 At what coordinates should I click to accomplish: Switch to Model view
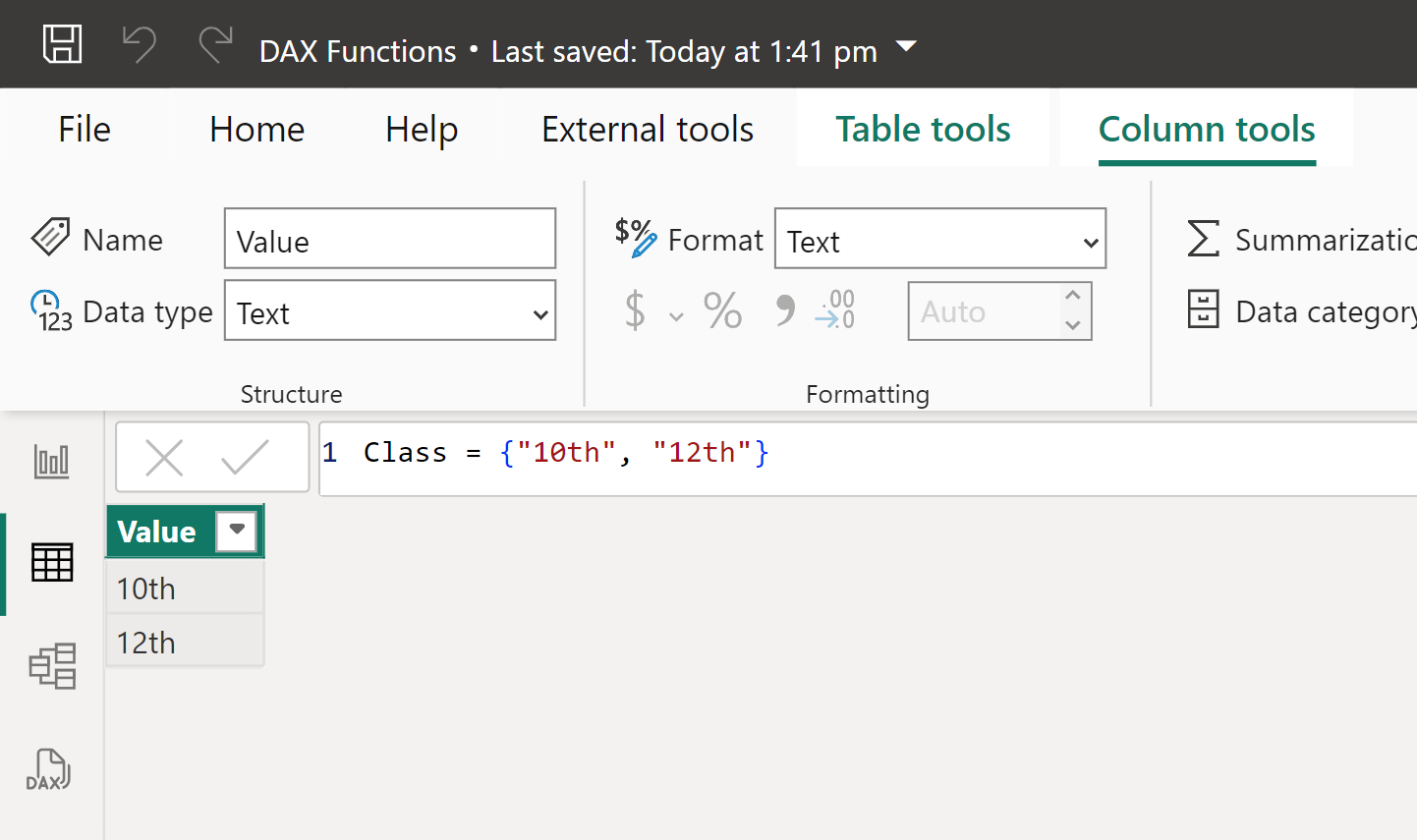point(49,666)
